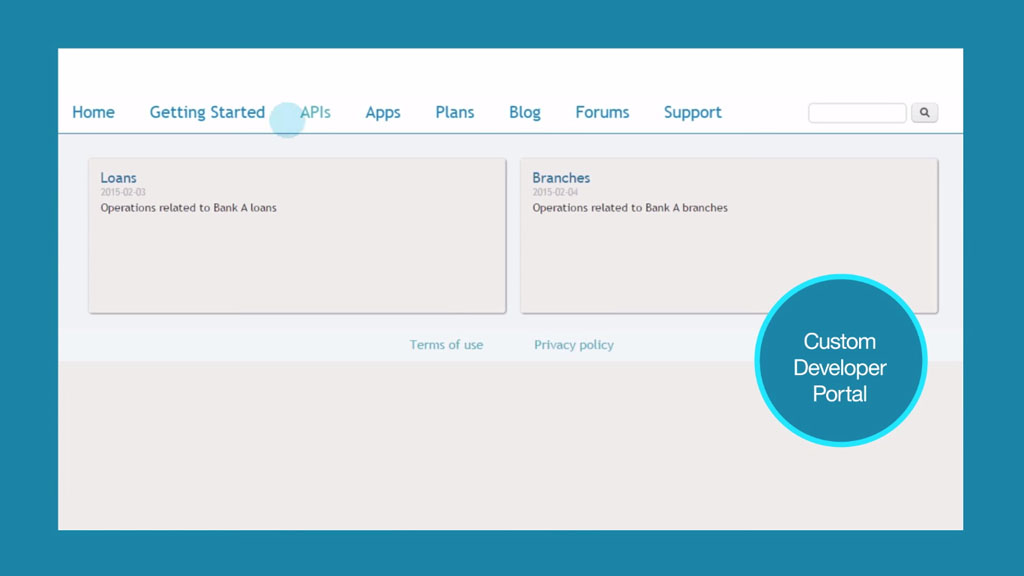Open the Apps navigation item
The height and width of the screenshot is (576, 1024).
(x=383, y=112)
